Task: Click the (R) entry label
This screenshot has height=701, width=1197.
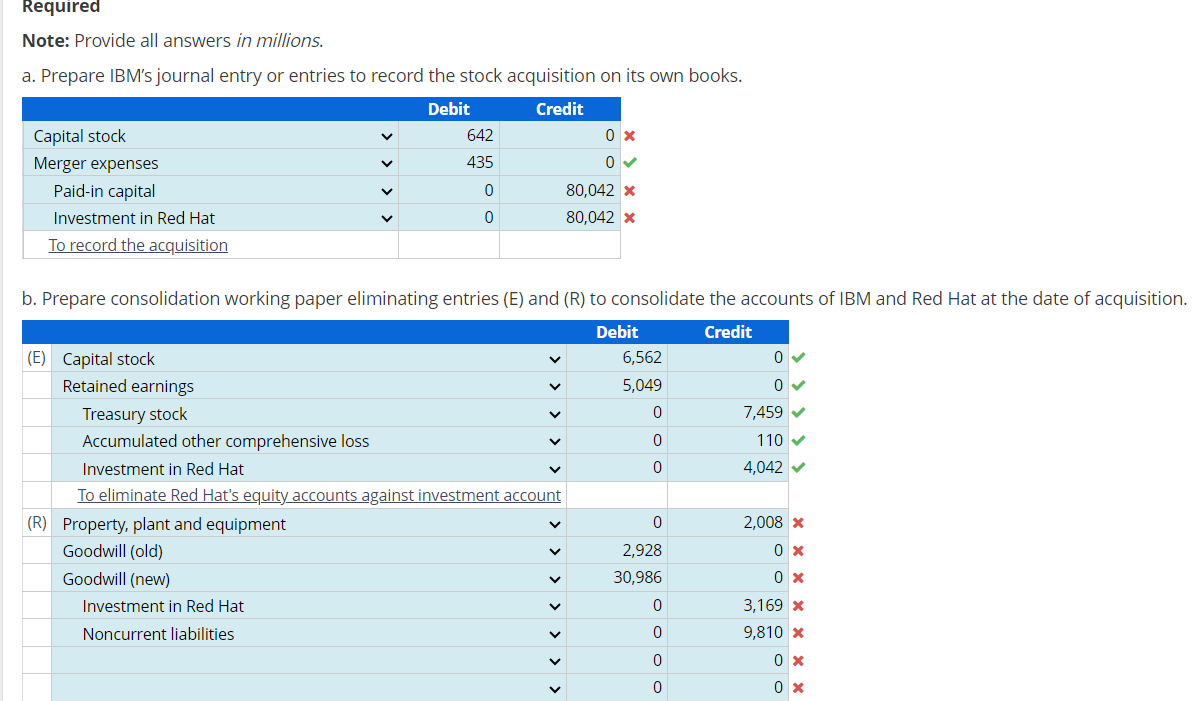Action: [x=37, y=522]
